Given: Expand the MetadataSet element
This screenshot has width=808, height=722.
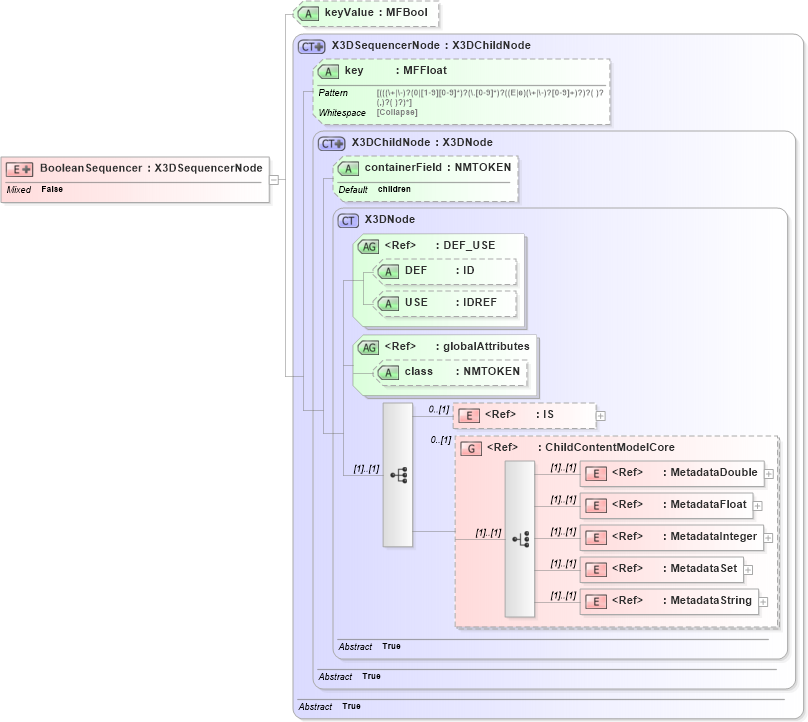Looking at the screenshot, I should [x=749, y=570].
